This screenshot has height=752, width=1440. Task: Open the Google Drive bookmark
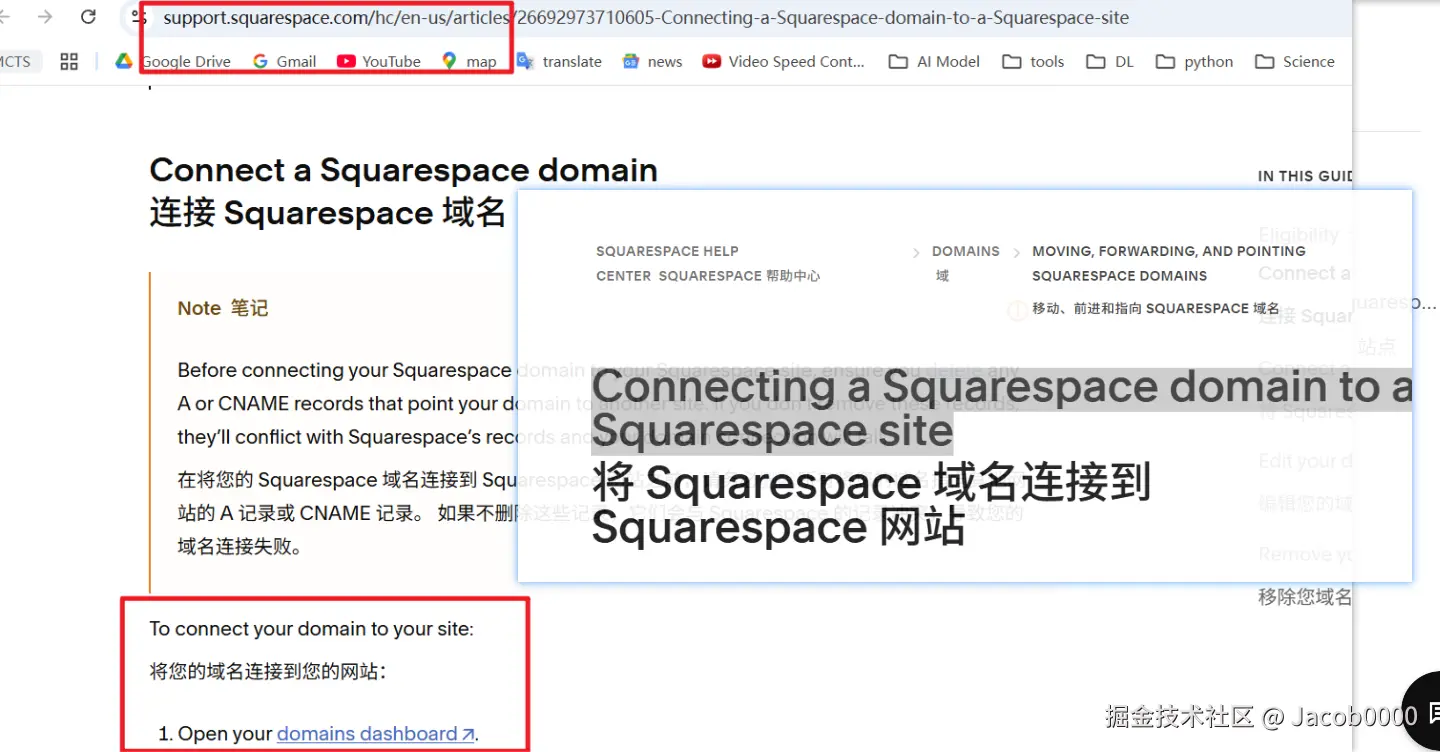[174, 62]
